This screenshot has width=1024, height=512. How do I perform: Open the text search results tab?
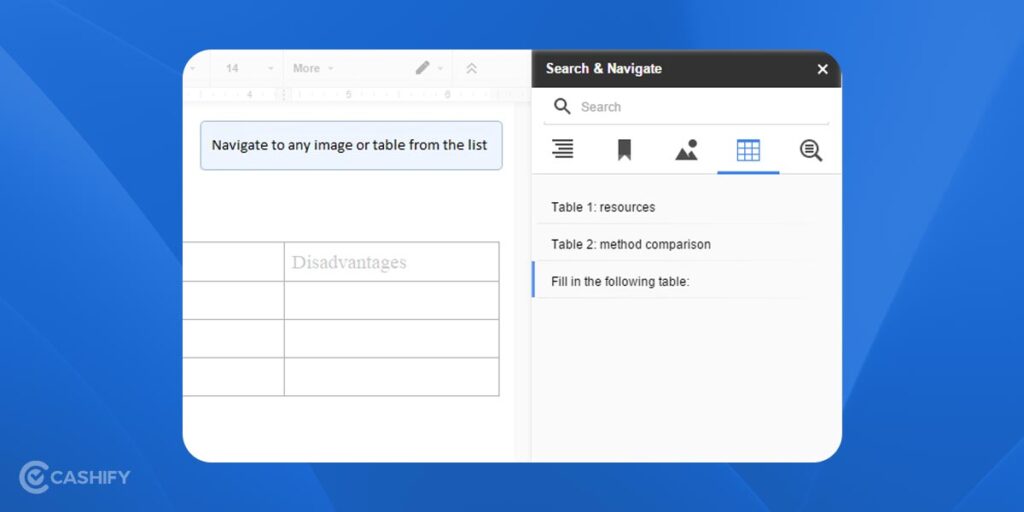[810, 151]
